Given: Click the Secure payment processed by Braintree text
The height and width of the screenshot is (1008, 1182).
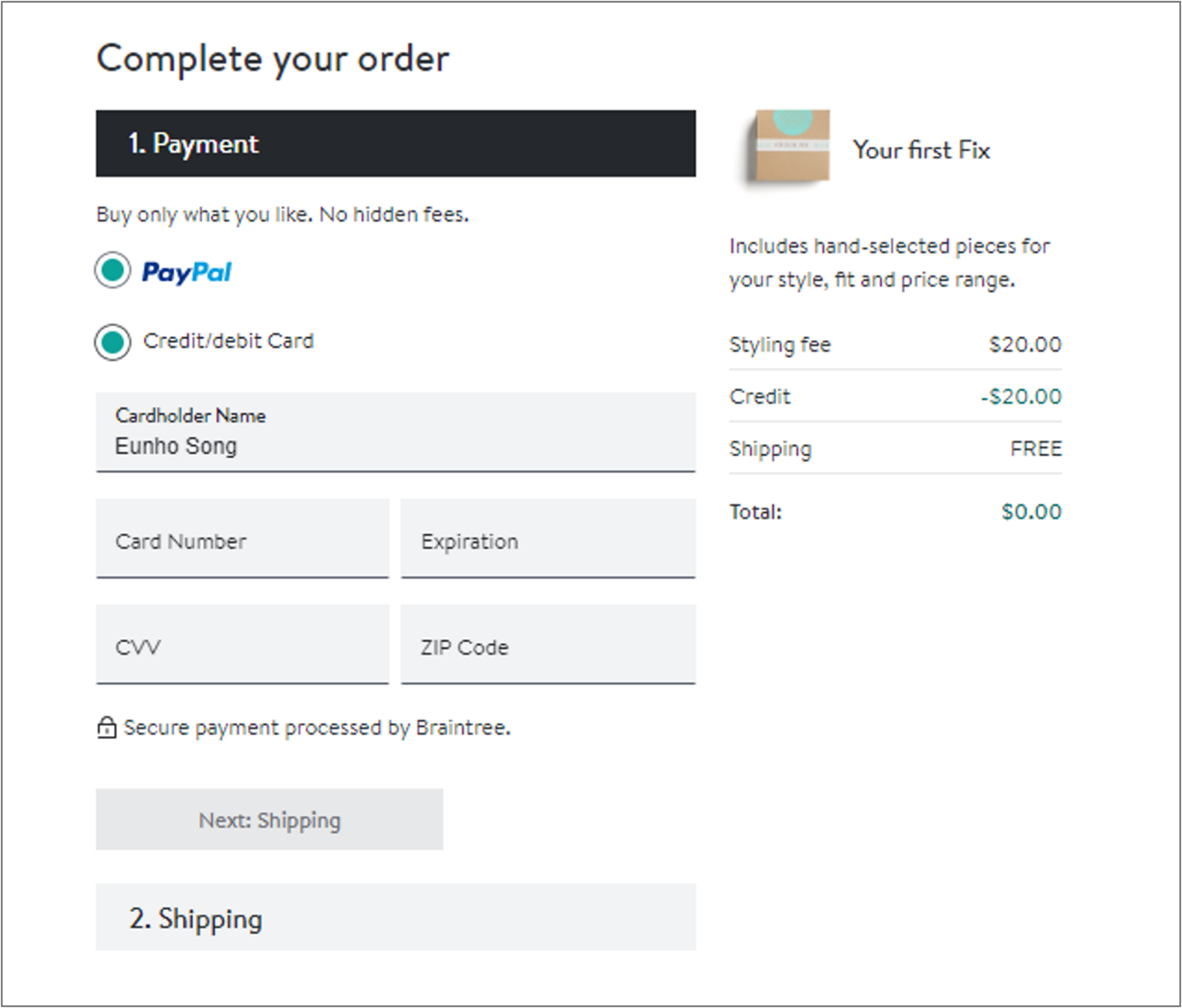Looking at the screenshot, I should pos(317,728).
